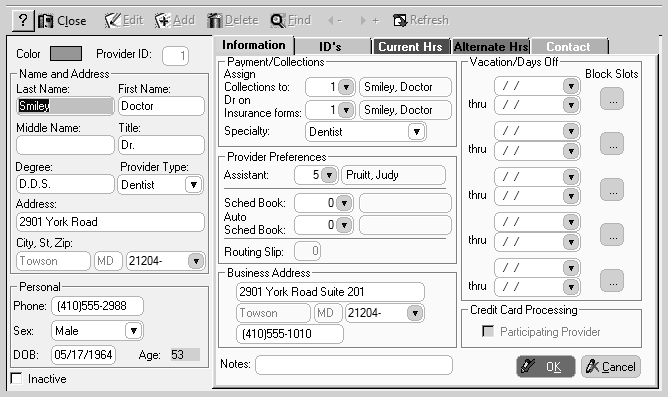Screen dimensions: 668x397
Task: Click the Routing Slip field
Action: [307, 251]
